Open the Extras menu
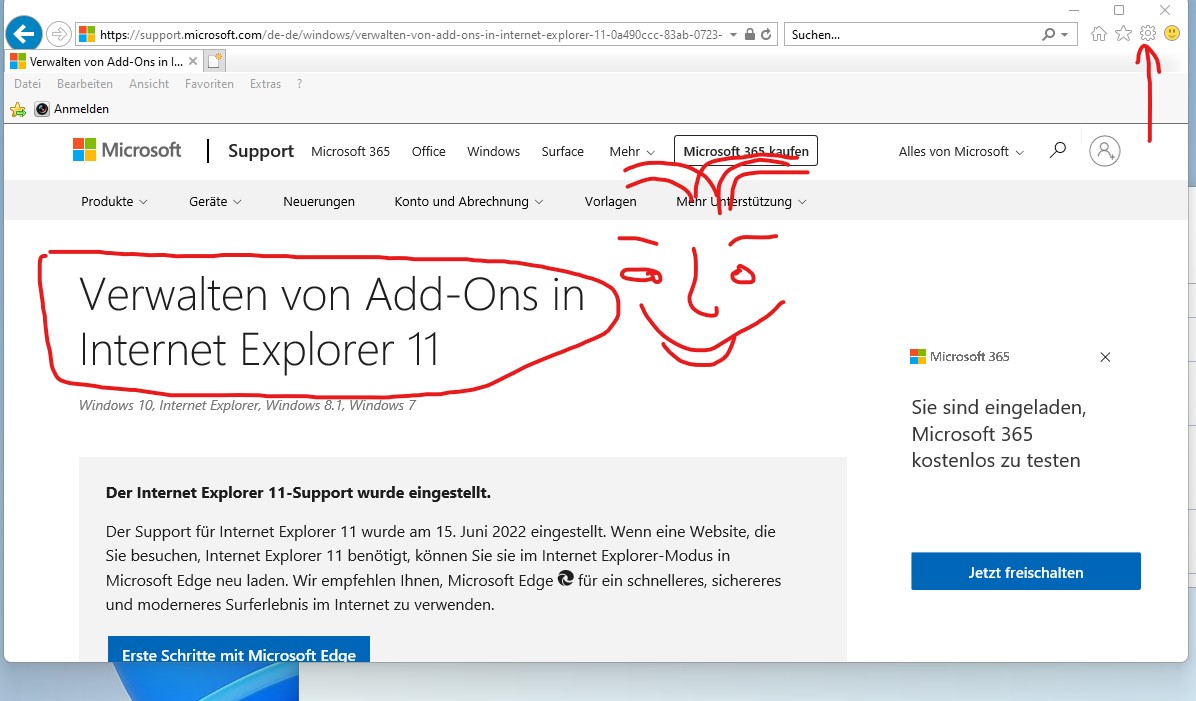The image size is (1196, 701). point(265,84)
